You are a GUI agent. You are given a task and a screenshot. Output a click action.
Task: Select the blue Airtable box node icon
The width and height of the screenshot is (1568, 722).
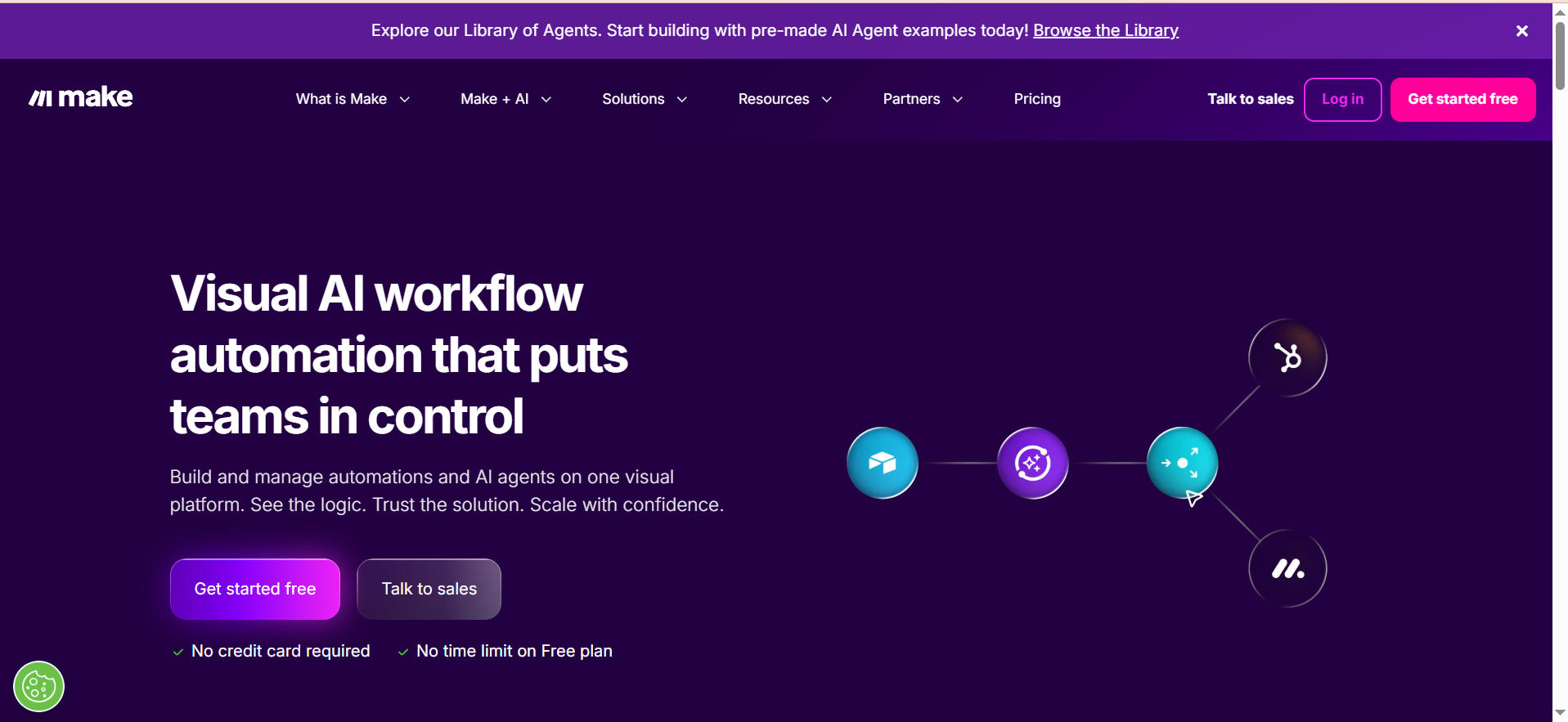(882, 463)
